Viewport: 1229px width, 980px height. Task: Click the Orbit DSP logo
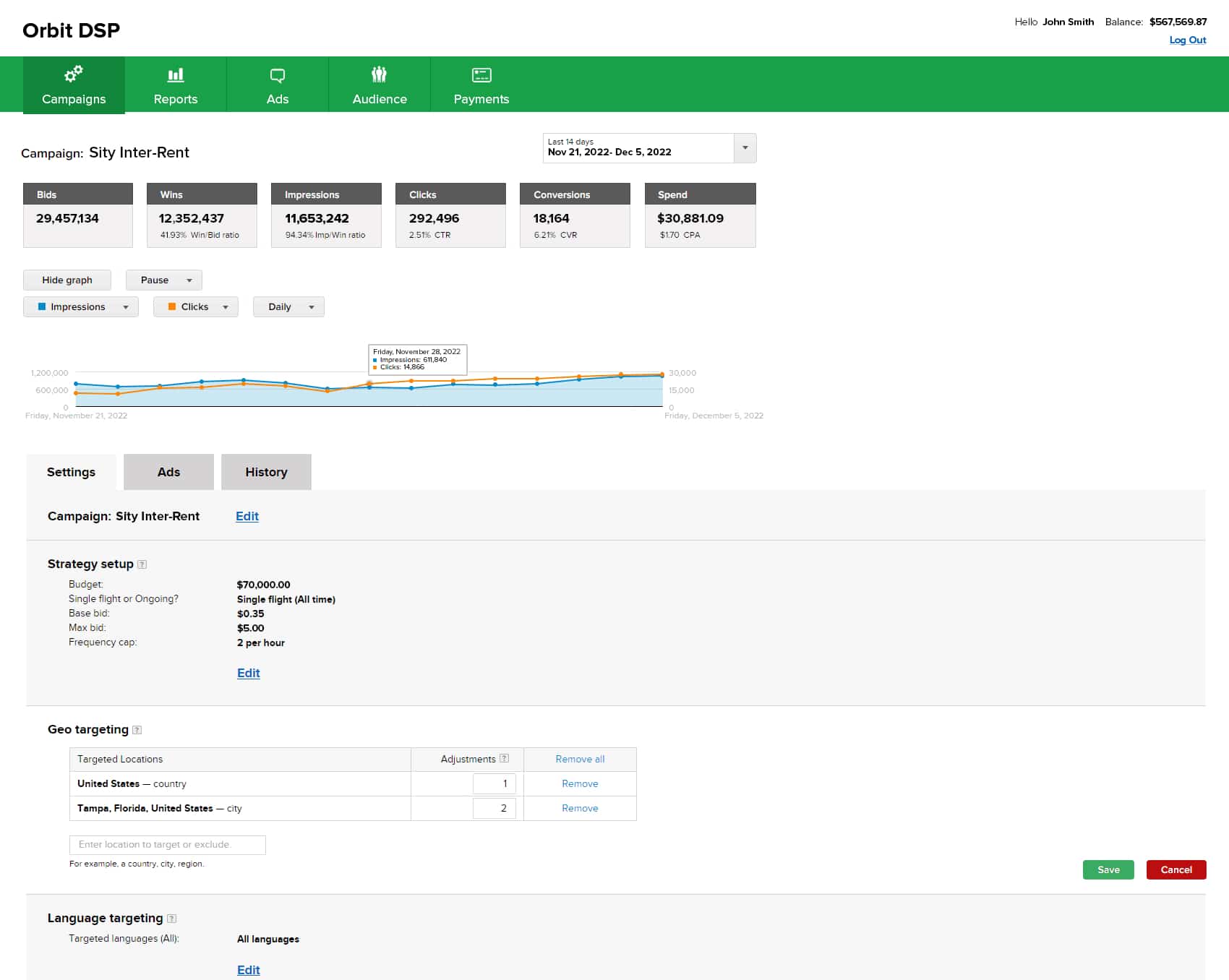[x=72, y=30]
